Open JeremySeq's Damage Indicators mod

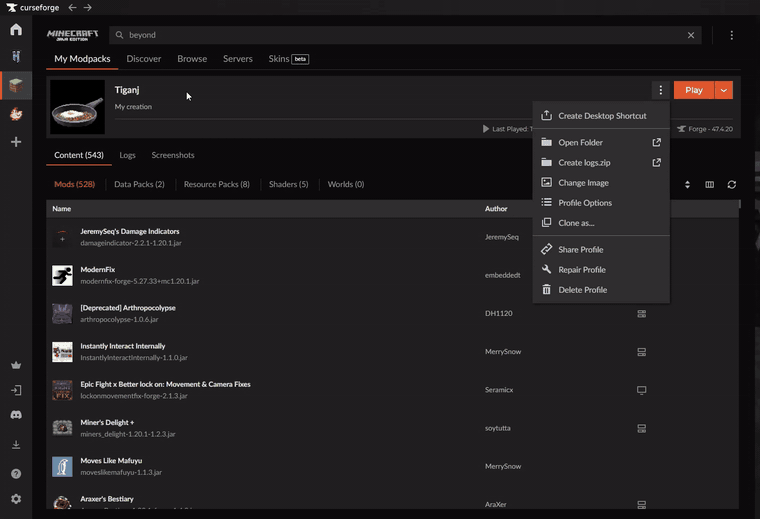[x=130, y=232]
